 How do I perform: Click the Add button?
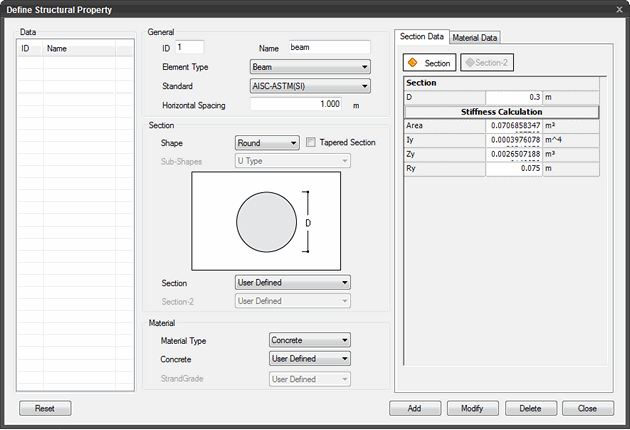click(x=414, y=409)
